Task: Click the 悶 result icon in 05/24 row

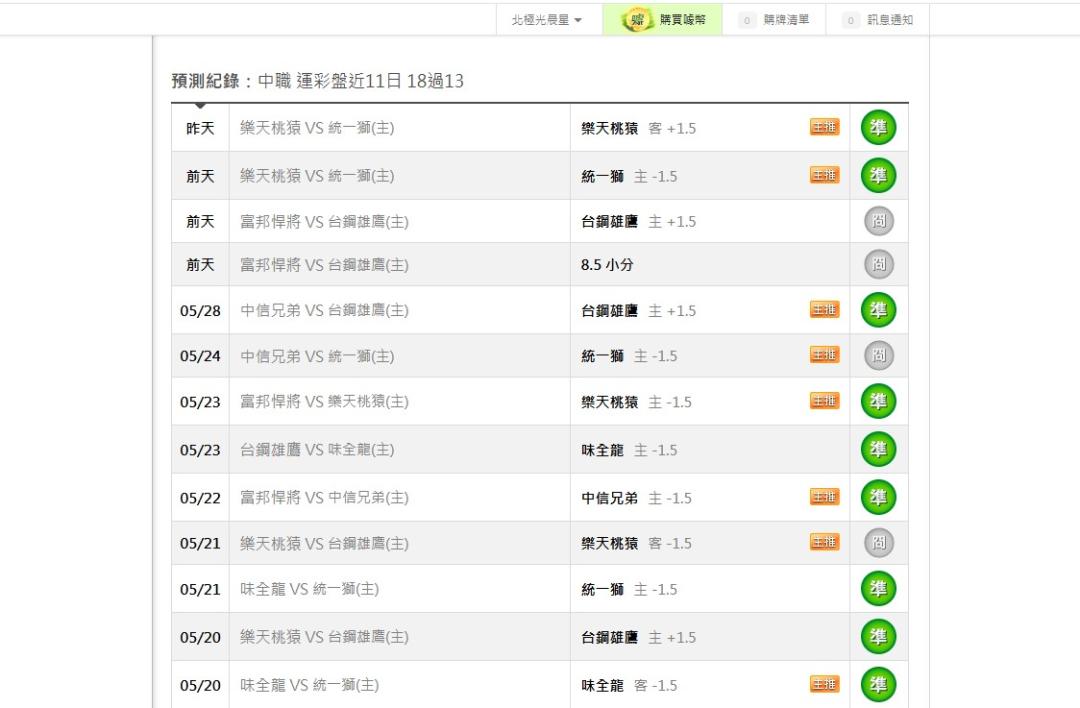Action: pos(879,355)
